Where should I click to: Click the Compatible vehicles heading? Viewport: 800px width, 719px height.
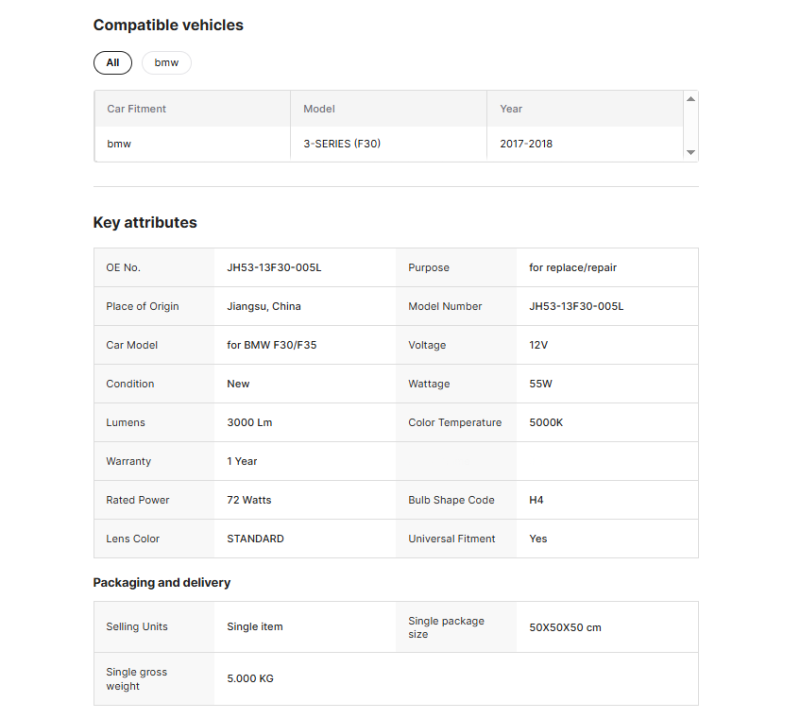pos(168,25)
